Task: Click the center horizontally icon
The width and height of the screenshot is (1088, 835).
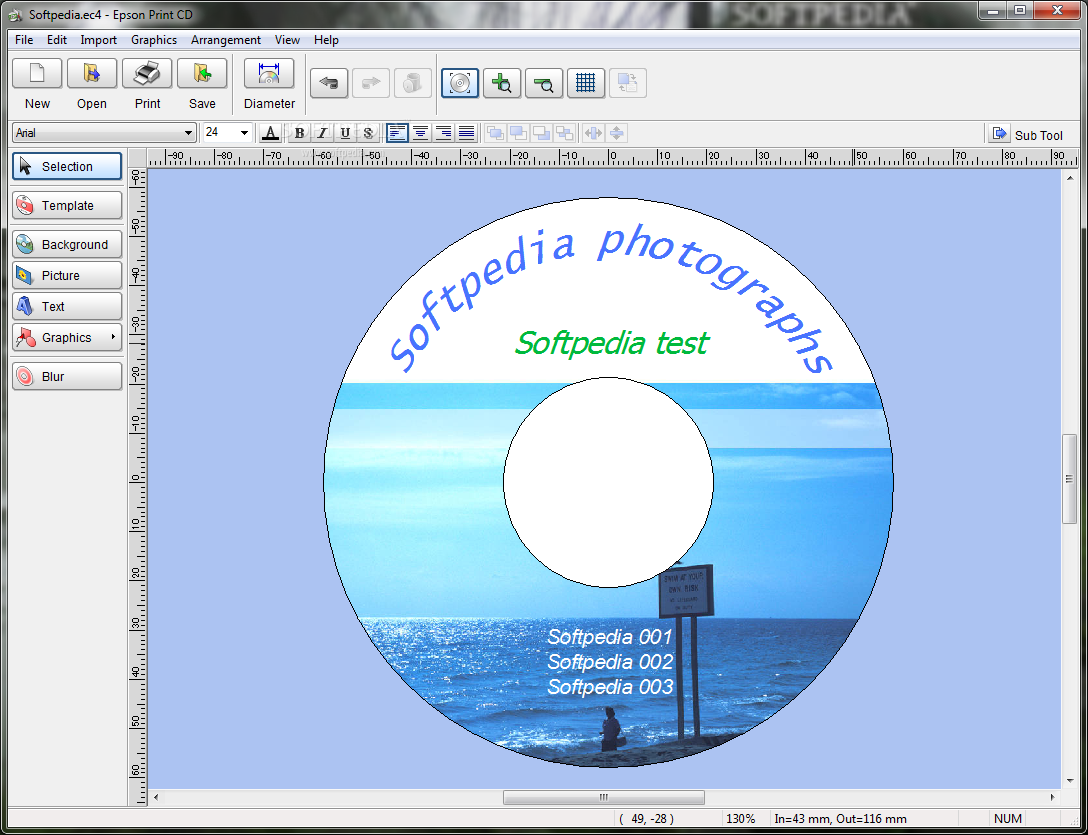Action: (x=593, y=133)
